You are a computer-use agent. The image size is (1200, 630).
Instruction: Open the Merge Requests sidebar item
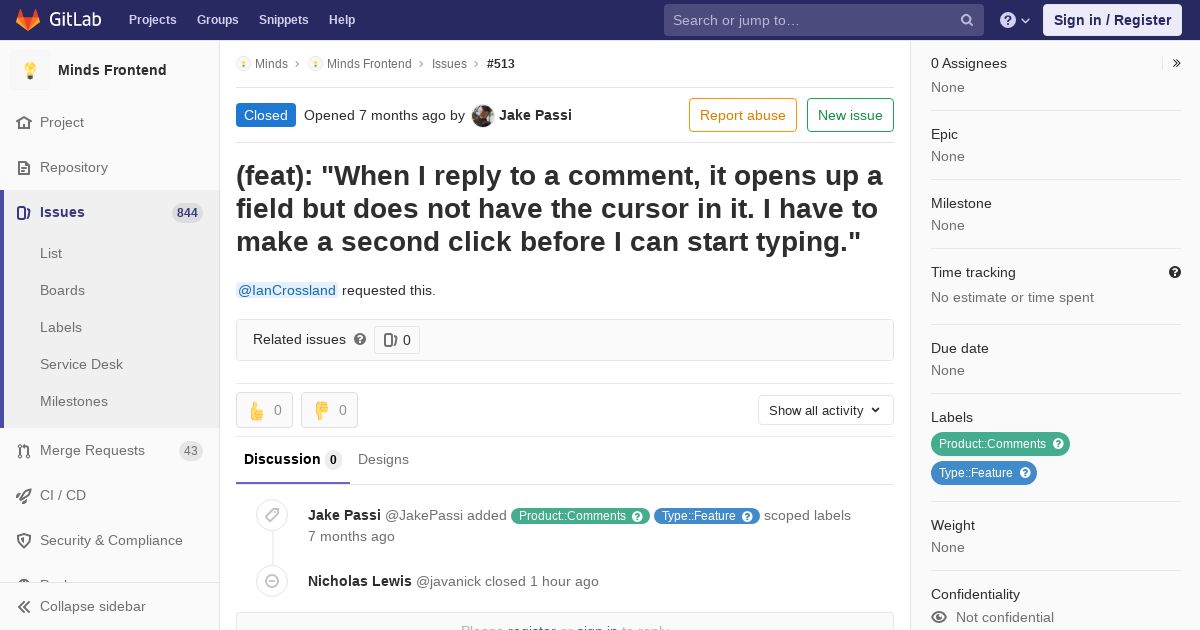pyautogui.click(x=92, y=450)
